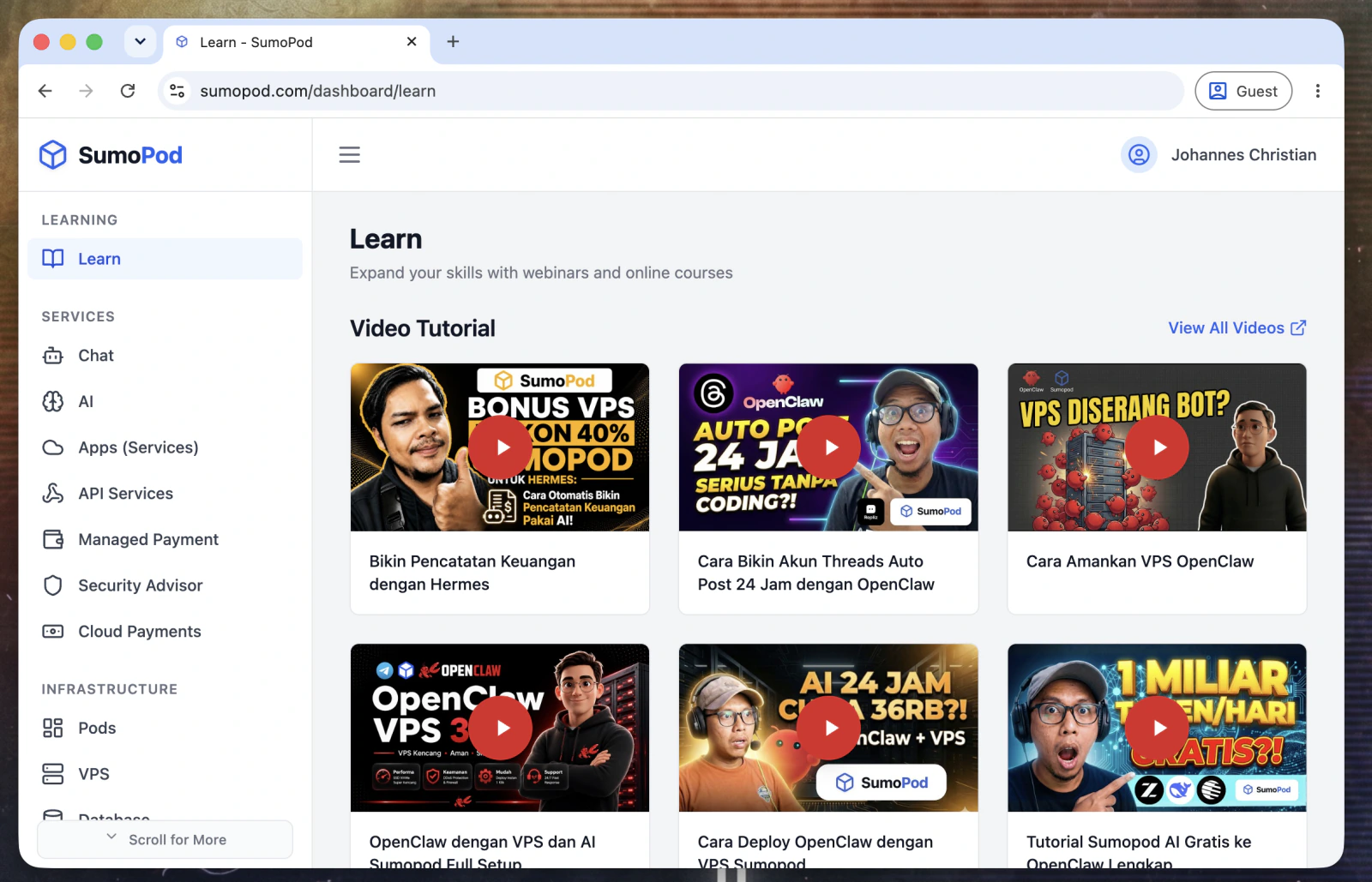Reload the page with refresh icon

pos(128,91)
